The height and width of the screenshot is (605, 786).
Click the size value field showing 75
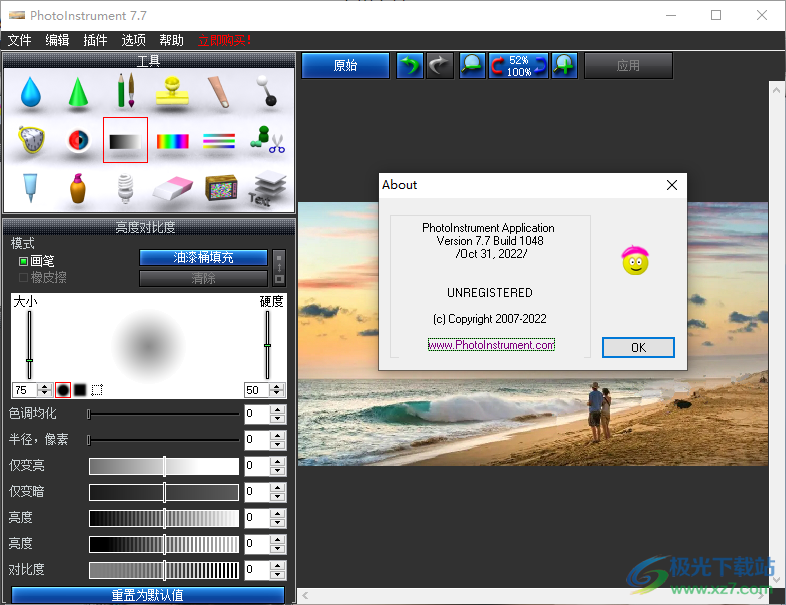[25, 390]
